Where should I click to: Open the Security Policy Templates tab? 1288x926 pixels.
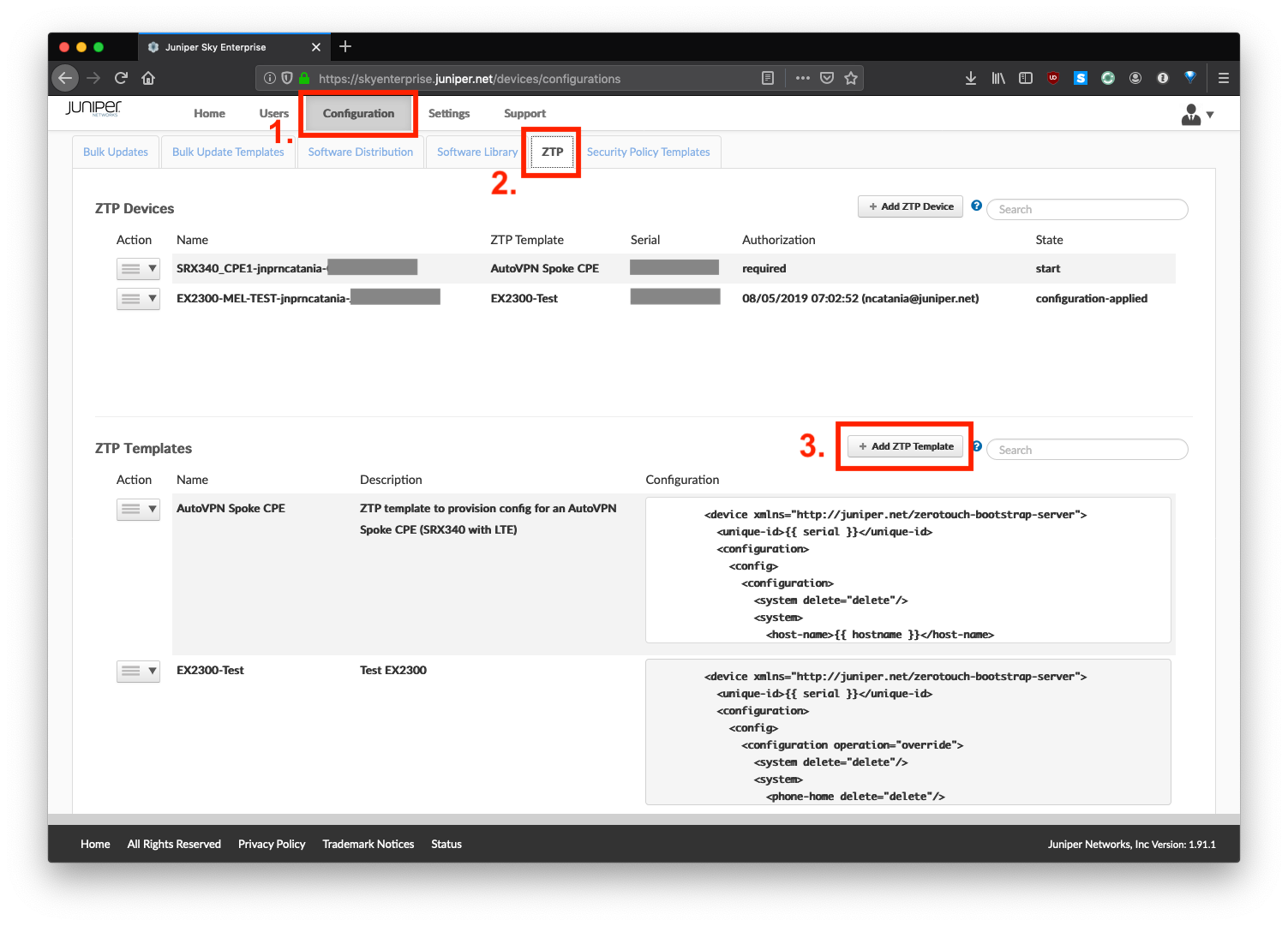point(648,152)
